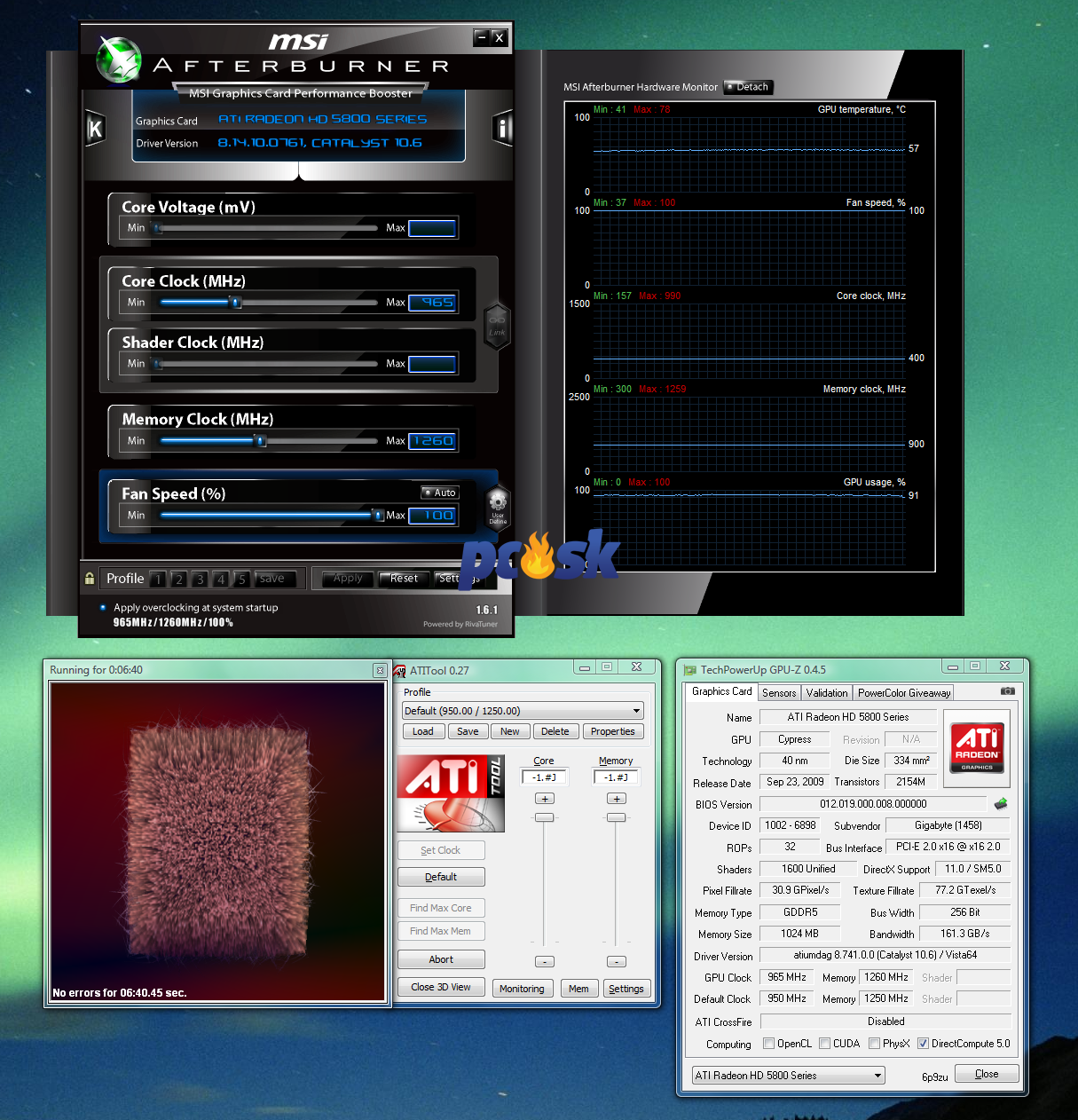Open the ATITool Profile dropdown

[x=523, y=711]
